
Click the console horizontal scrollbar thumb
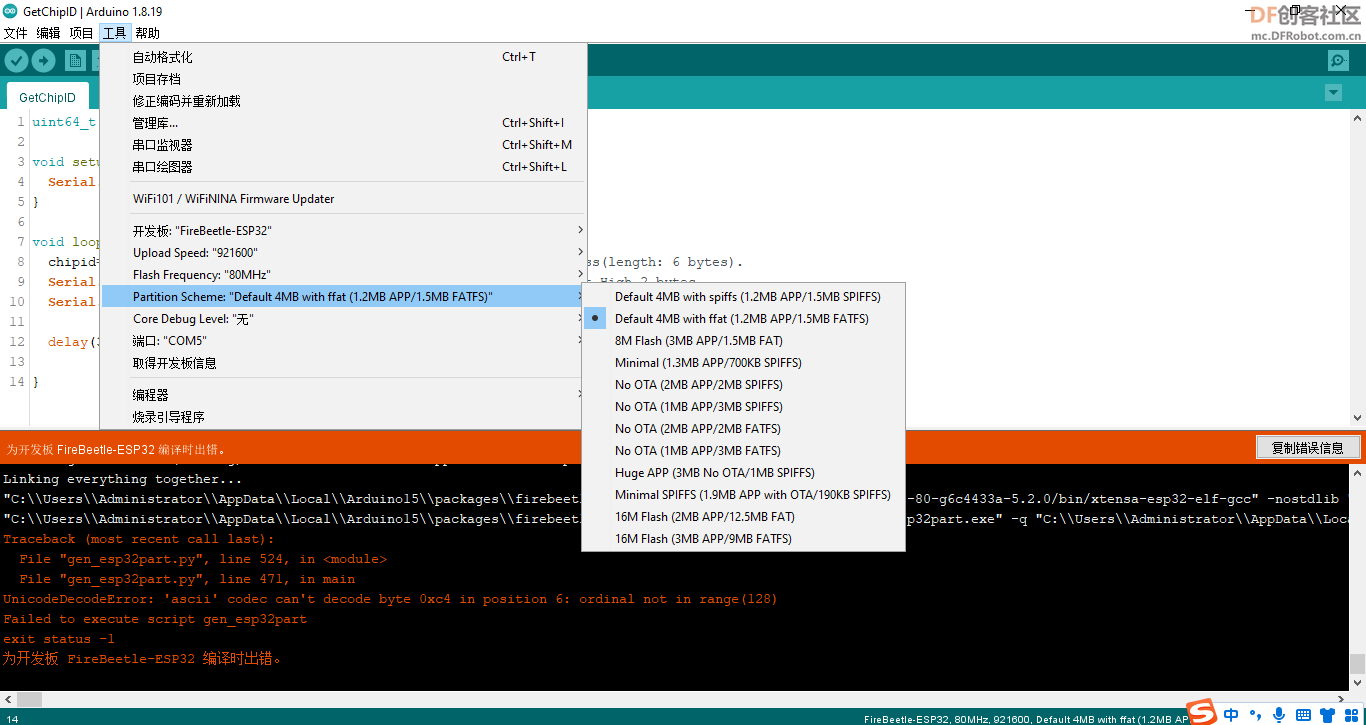(x=30, y=699)
